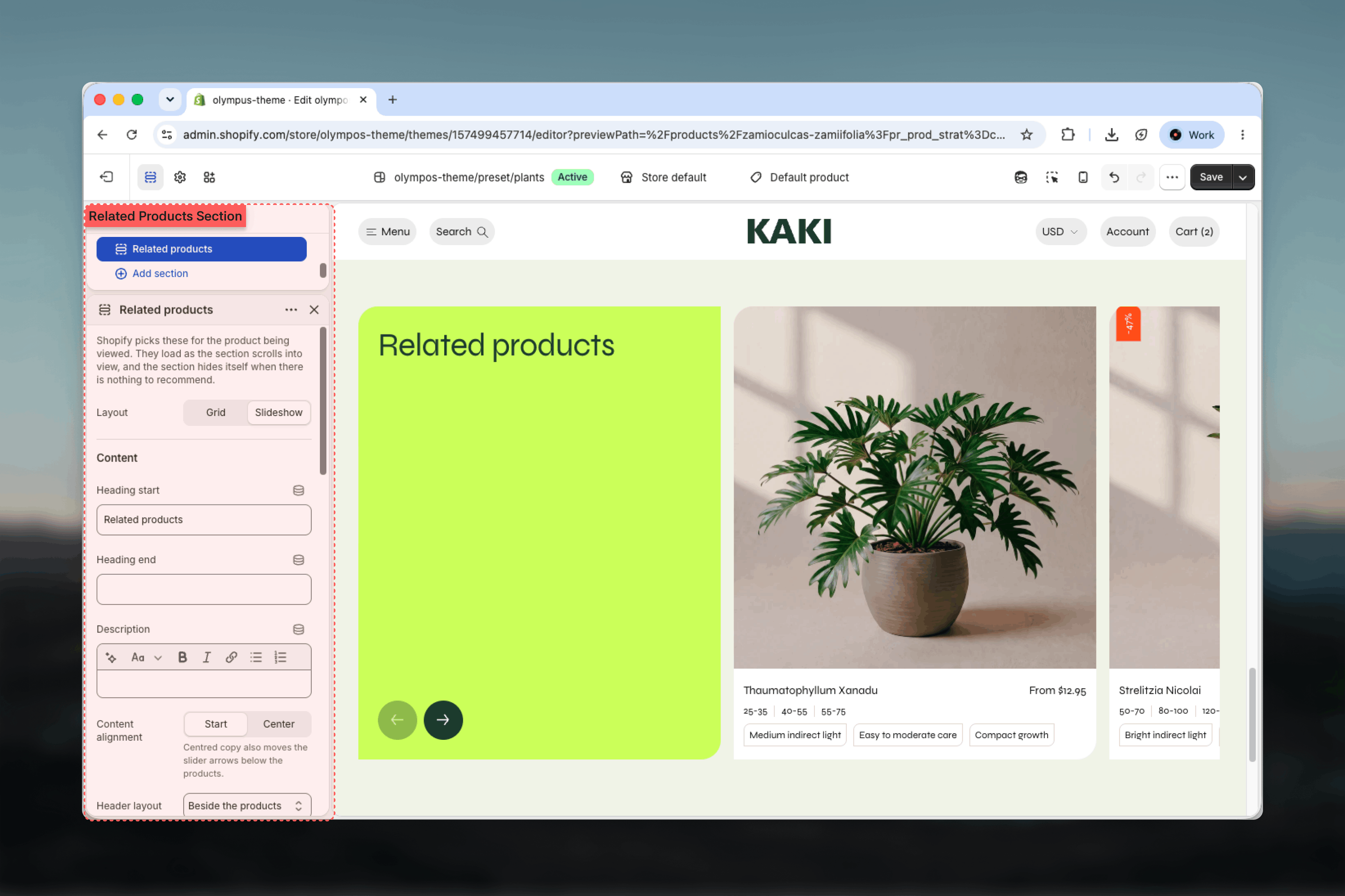Set content alignment to Center
This screenshot has width=1345, height=896.
[x=279, y=724]
